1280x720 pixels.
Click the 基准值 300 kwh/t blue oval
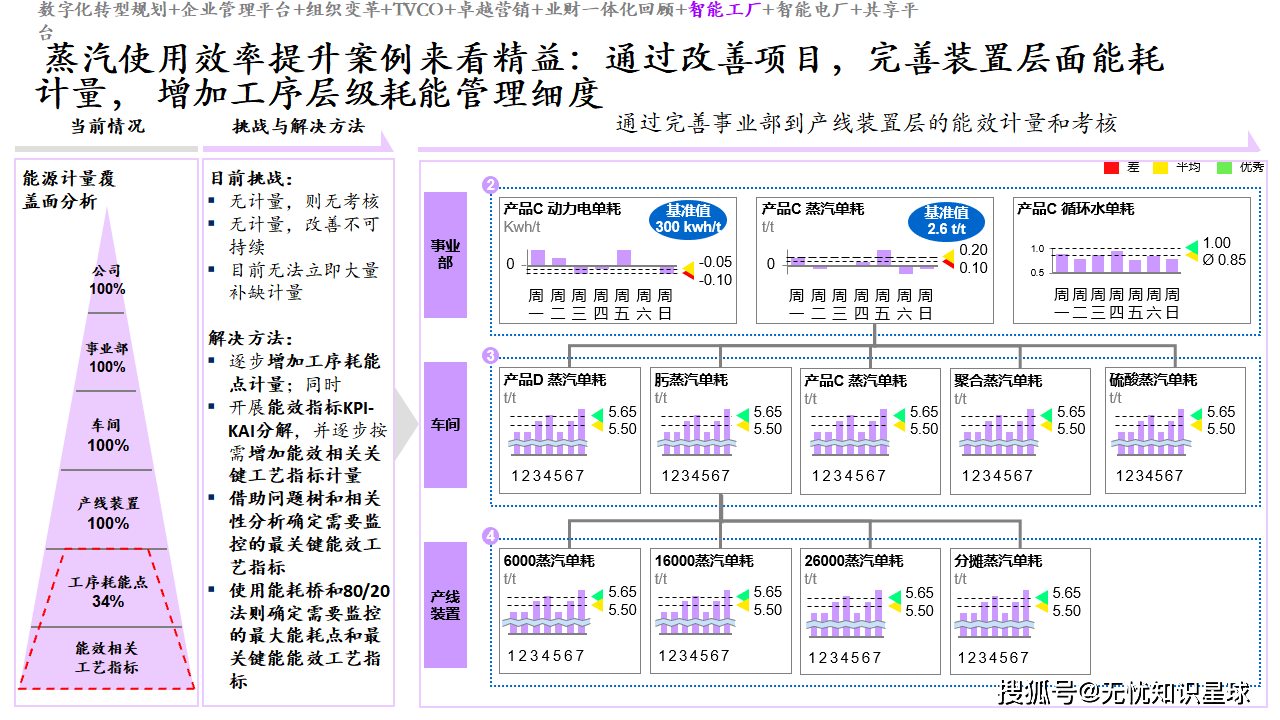pyautogui.click(x=688, y=219)
